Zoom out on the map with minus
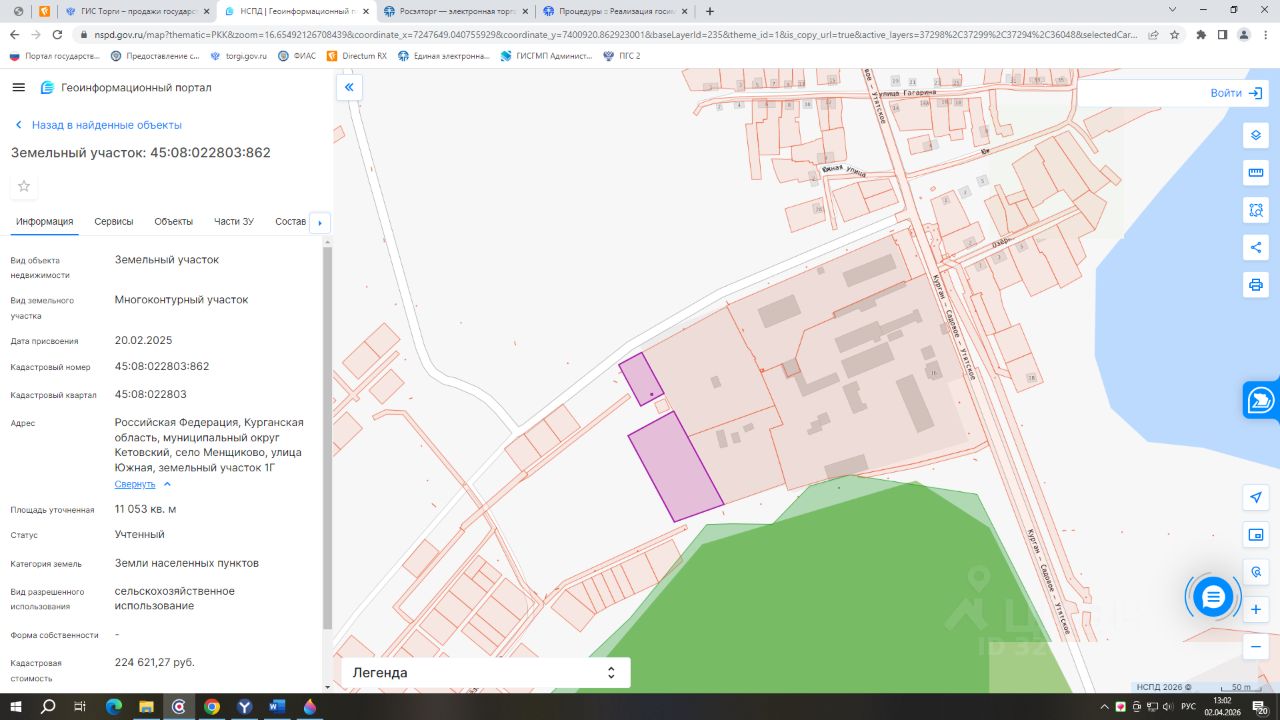 click(1256, 646)
